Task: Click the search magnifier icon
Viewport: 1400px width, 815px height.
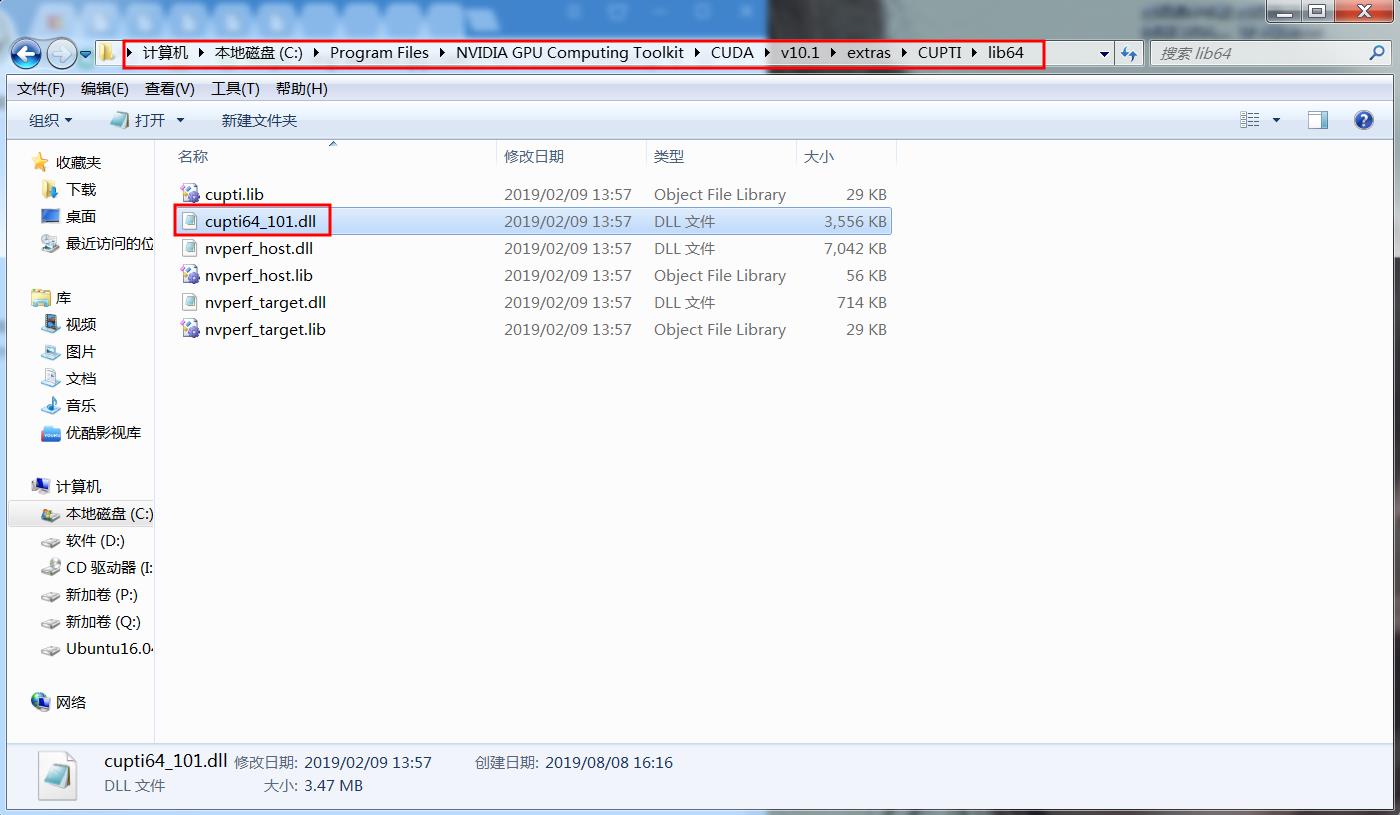Action: coord(1378,53)
